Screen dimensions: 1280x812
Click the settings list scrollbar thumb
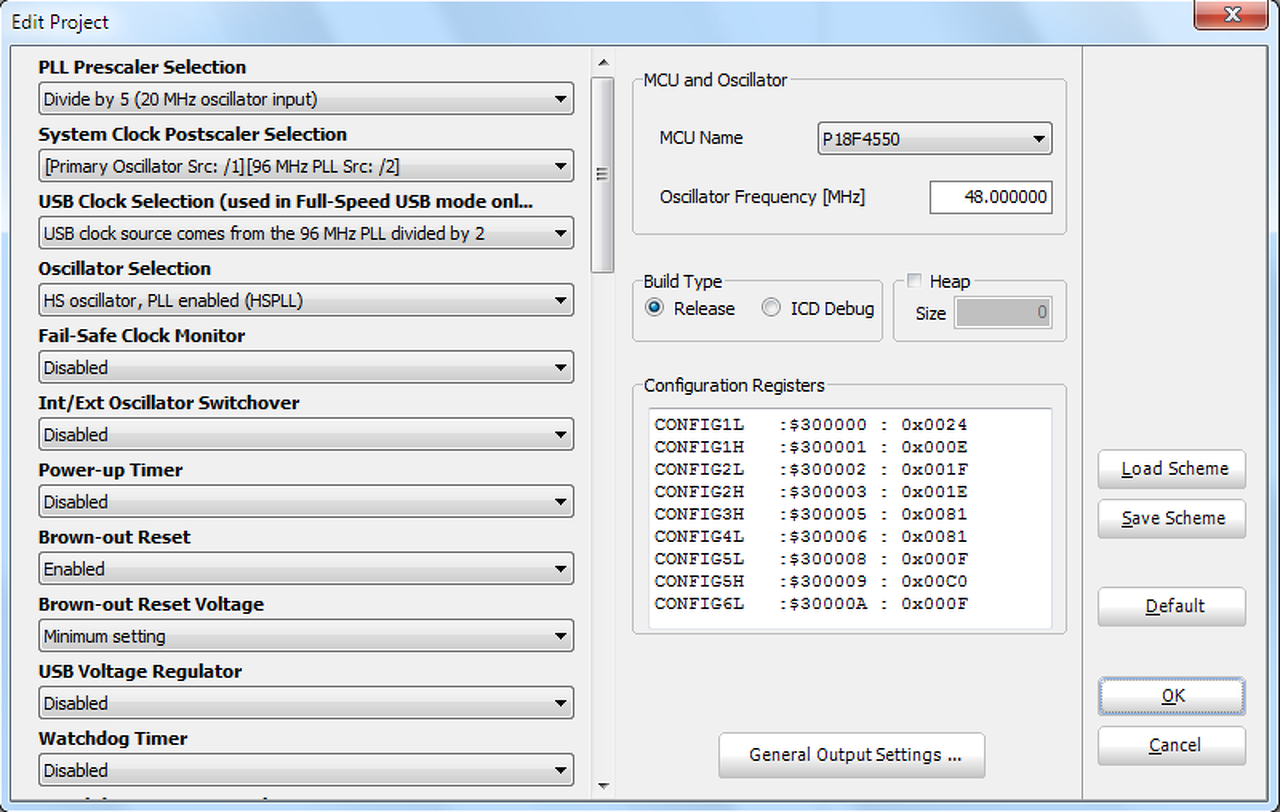tap(602, 175)
